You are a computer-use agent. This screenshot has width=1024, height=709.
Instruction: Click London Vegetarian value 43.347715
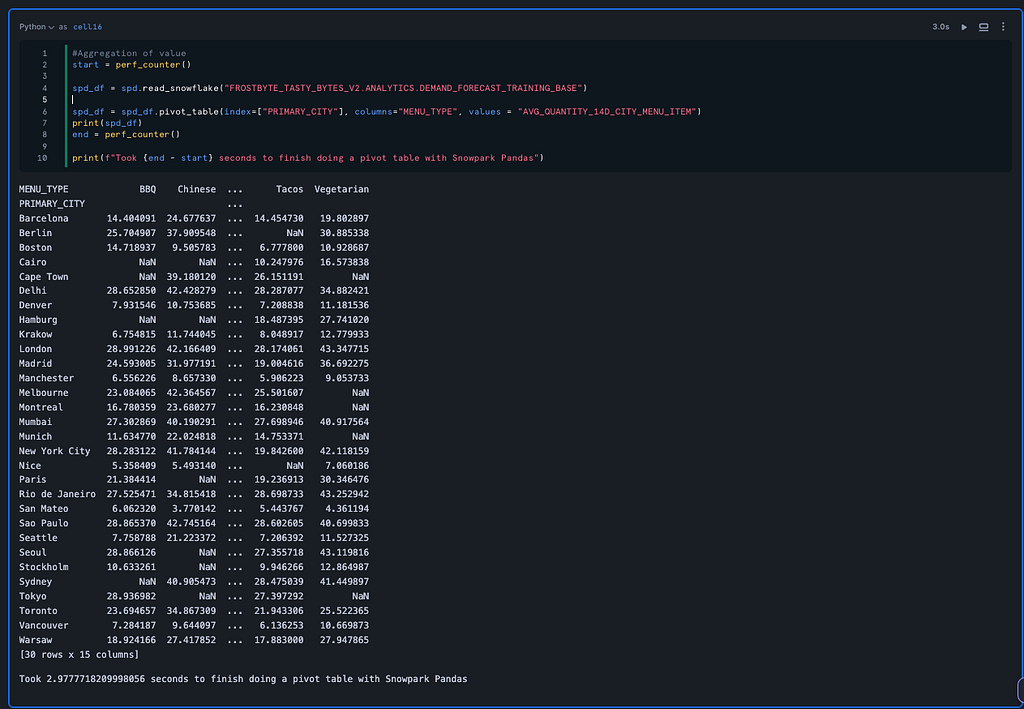click(344, 349)
